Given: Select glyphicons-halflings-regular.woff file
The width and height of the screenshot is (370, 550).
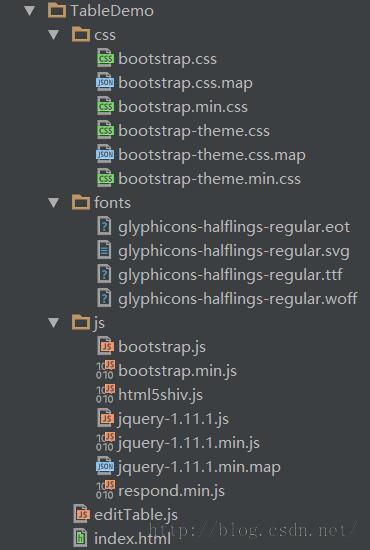Looking at the screenshot, I should click(x=237, y=299).
